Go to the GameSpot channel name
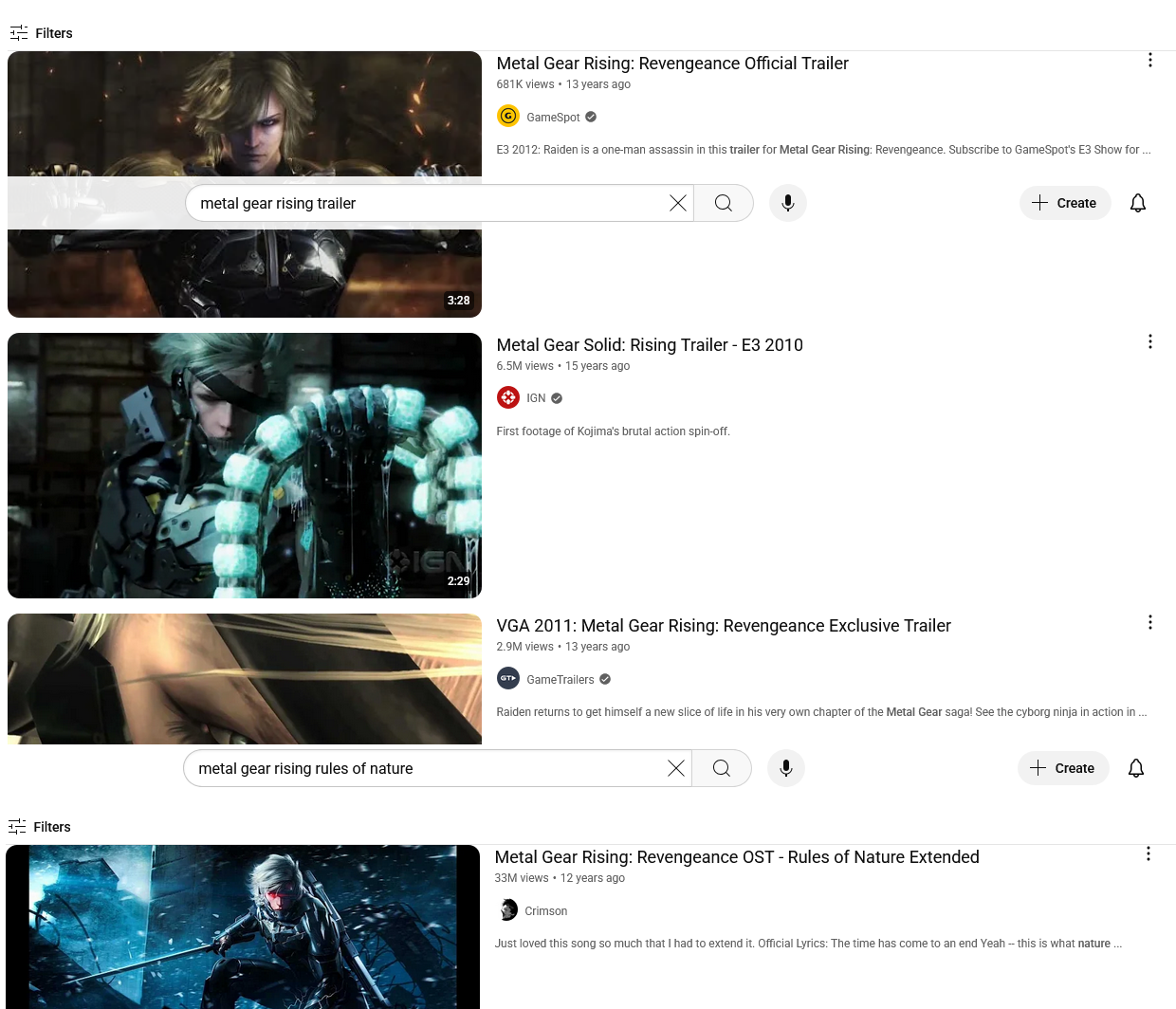Screen dimensions: 1176x1009 553,118
